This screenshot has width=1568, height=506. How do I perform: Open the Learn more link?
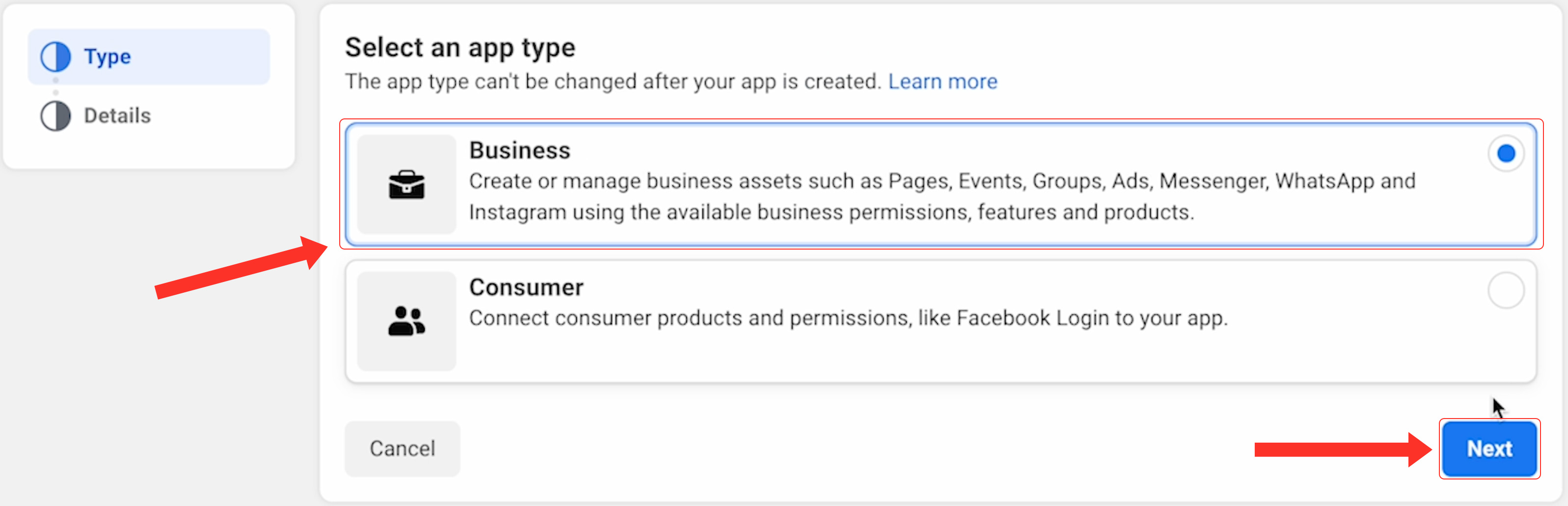pyautogui.click(x=943, y=82)
